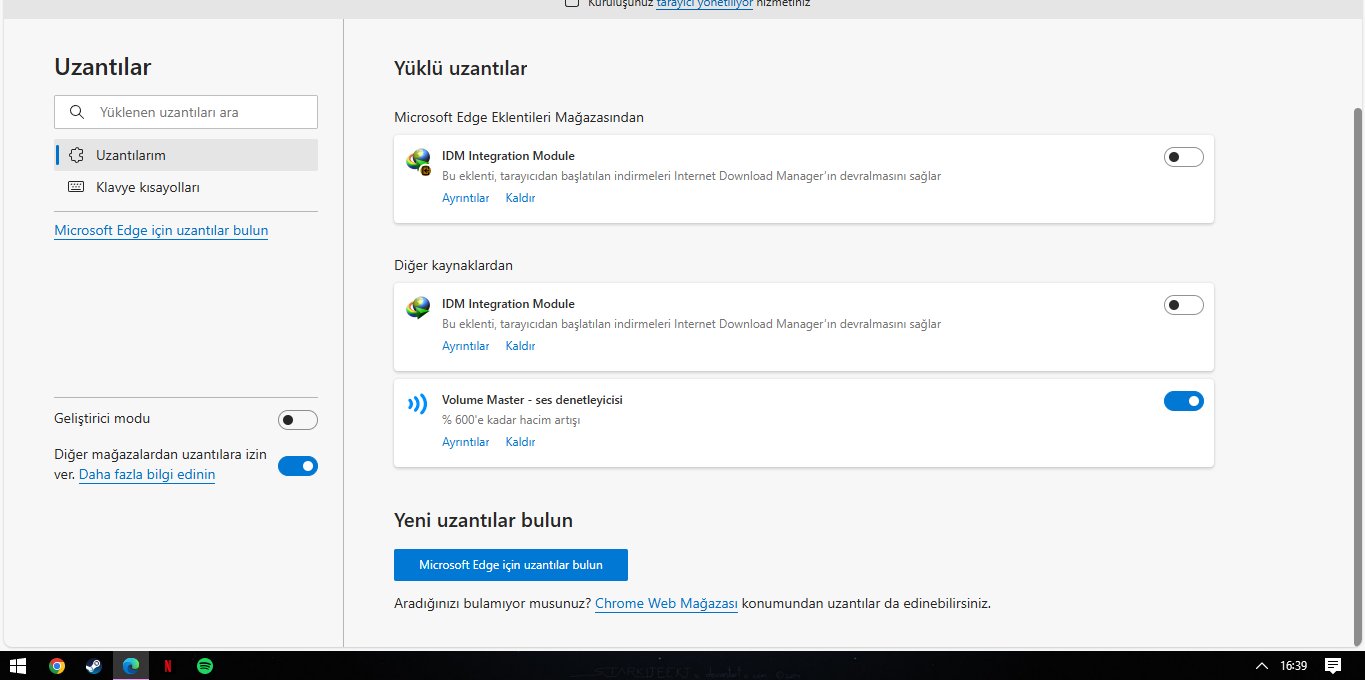This screenshot has width=1365, height=680.
Task: Click Kaldır for IDM under Diğer kaynaklardan
Action: 520,346
